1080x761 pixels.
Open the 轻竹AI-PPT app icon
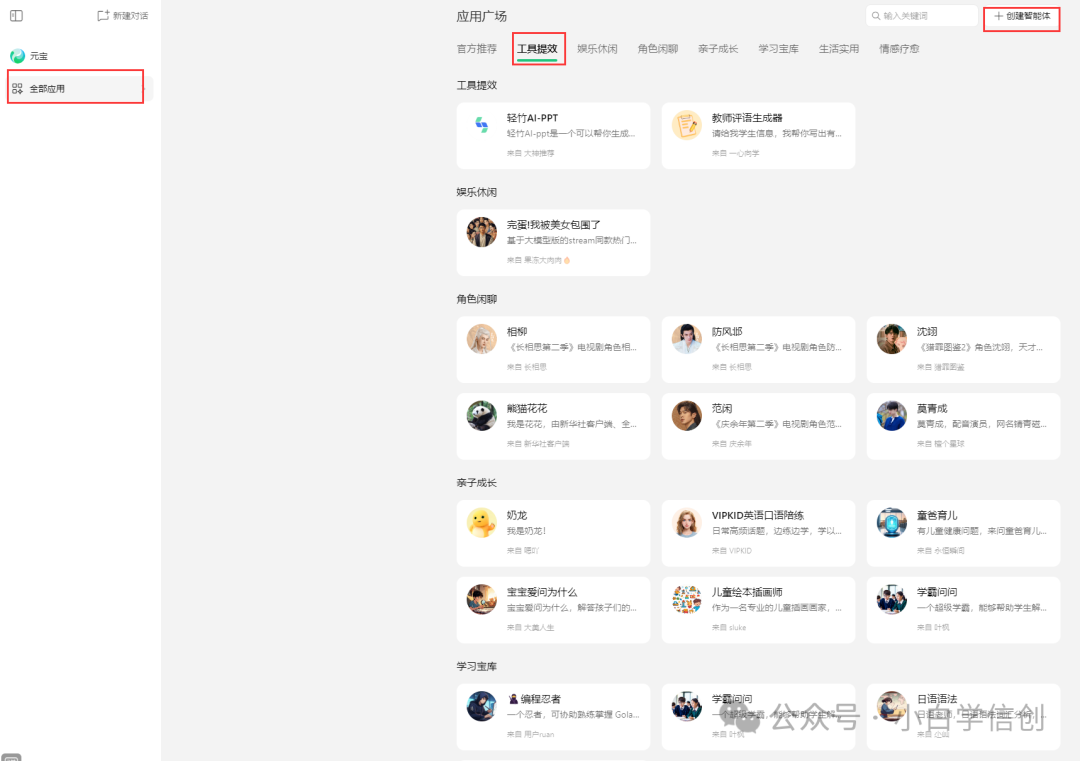tap(481, 125)
